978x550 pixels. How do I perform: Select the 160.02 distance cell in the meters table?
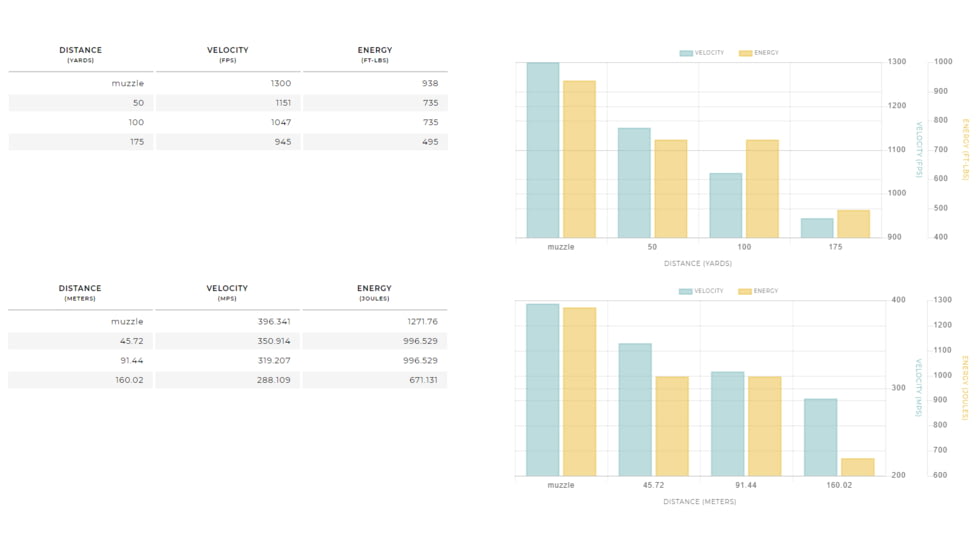click(x=80, y=380)
